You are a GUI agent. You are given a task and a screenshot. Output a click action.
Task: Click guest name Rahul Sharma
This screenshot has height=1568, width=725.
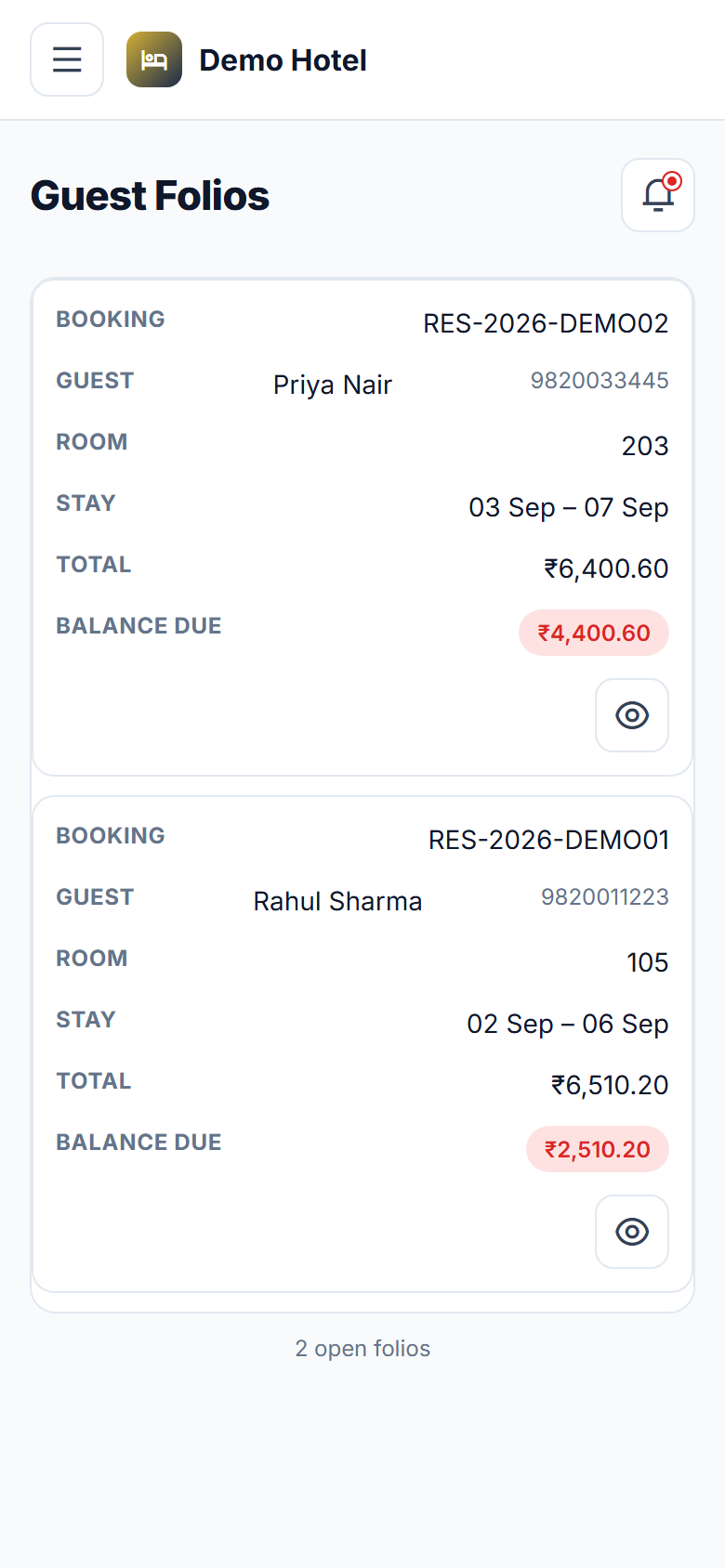337,901
